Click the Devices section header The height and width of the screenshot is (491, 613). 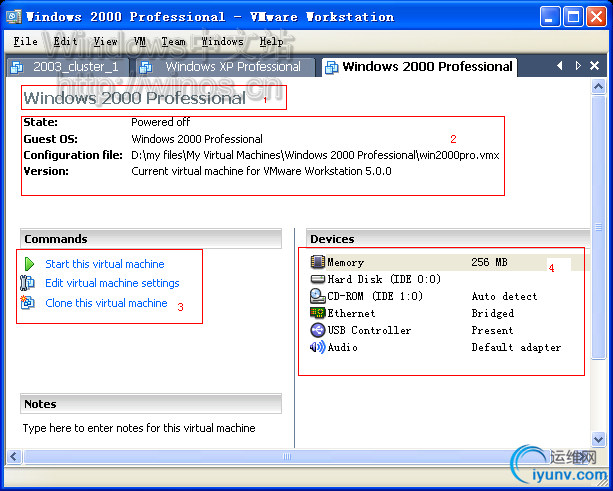click(448, 238)
